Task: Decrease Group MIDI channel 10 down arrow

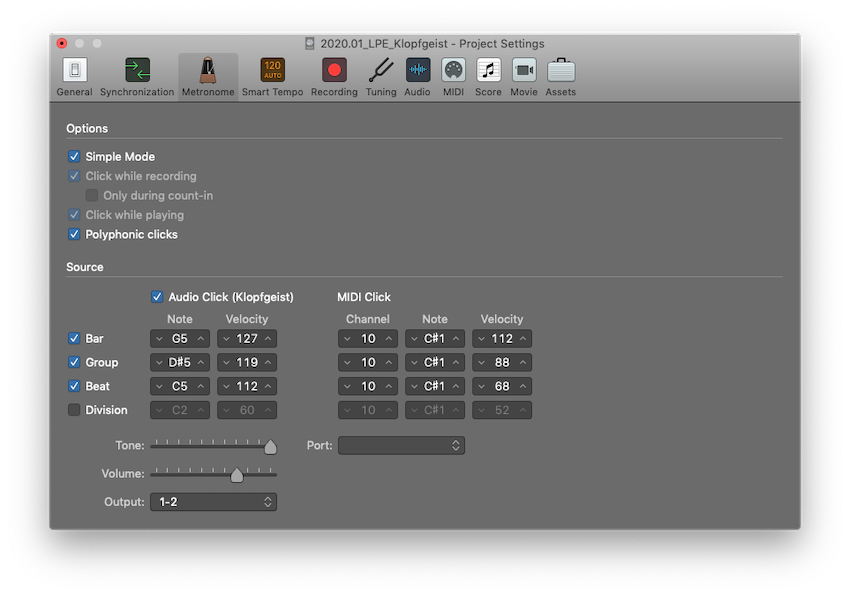Action: 347,363
